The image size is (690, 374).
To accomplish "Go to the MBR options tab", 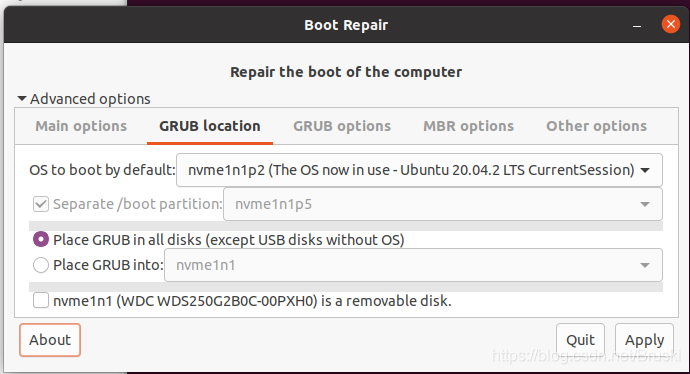I will [468, 126].
